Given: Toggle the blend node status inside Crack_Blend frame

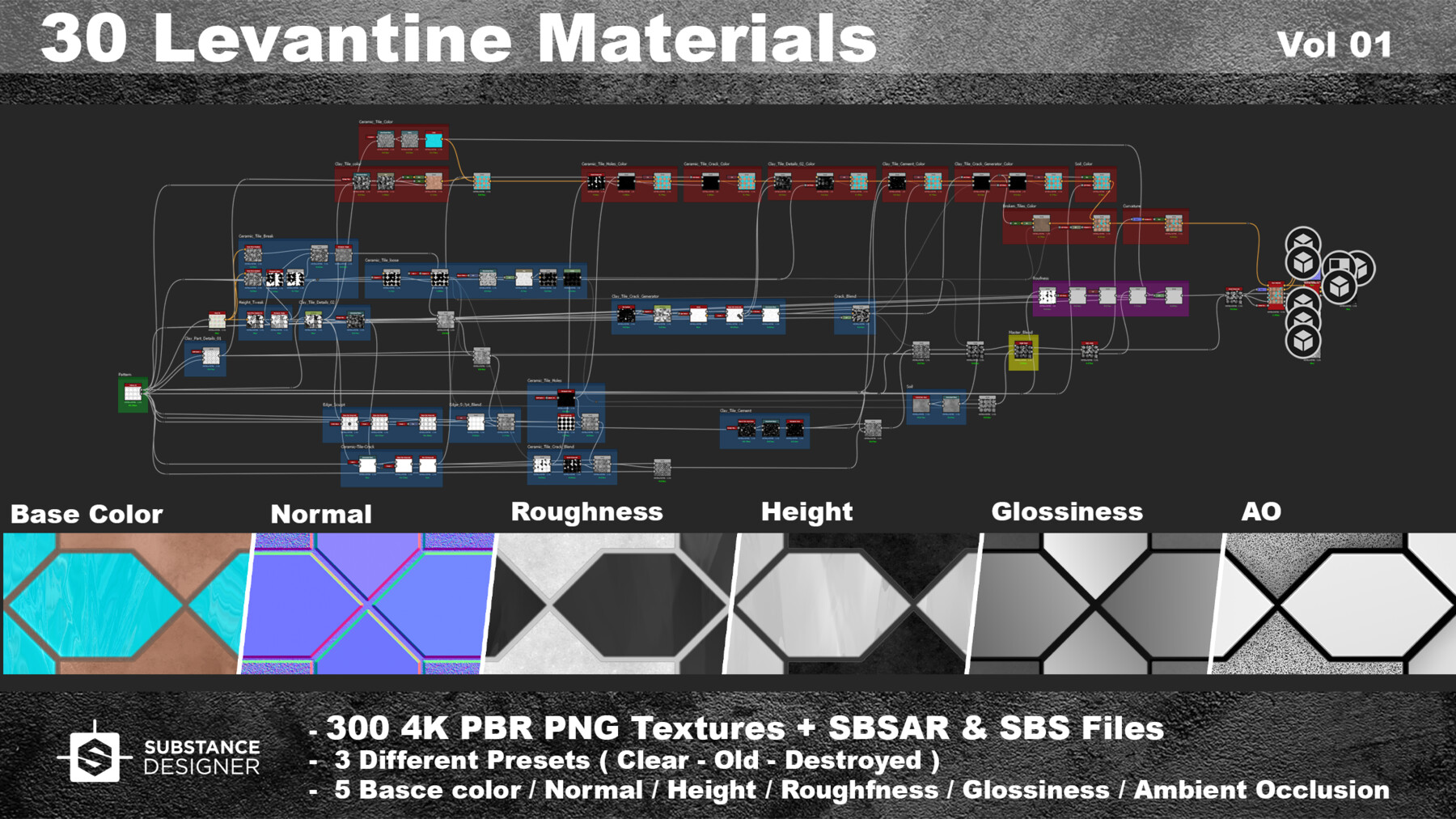Looking at the screenshot, I should [x=861, y=327].
